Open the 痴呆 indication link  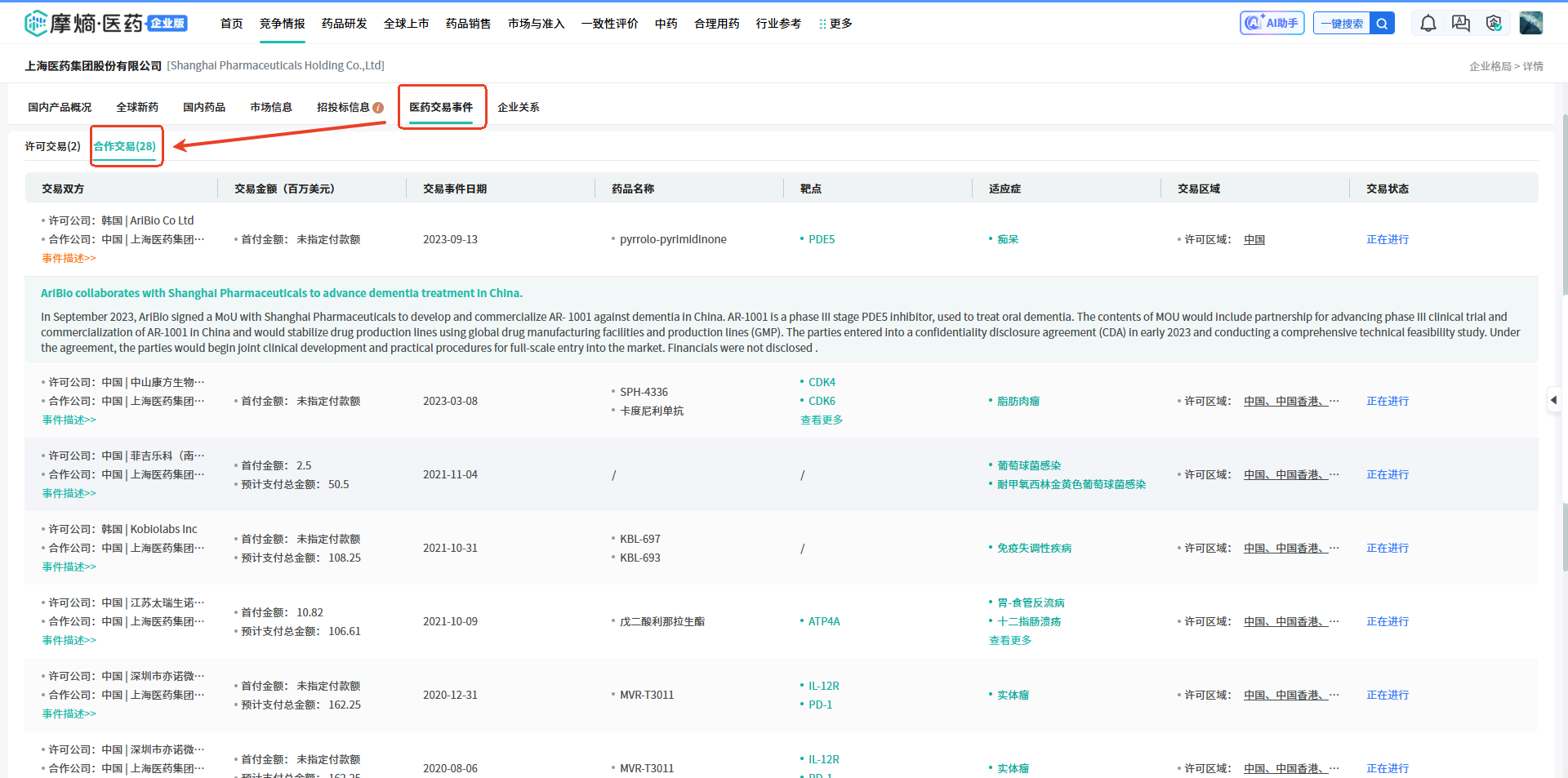1008,239
